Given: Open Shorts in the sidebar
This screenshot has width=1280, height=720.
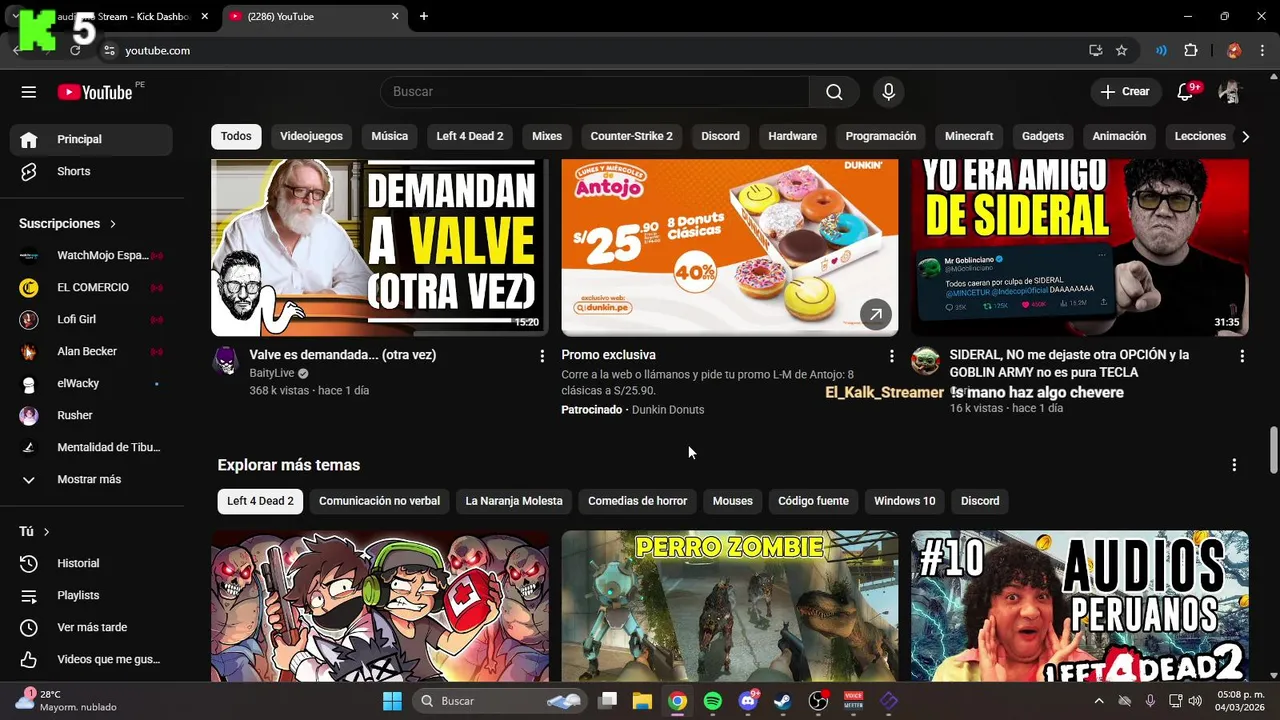Looking at the screenshot, I should (91, 171).
